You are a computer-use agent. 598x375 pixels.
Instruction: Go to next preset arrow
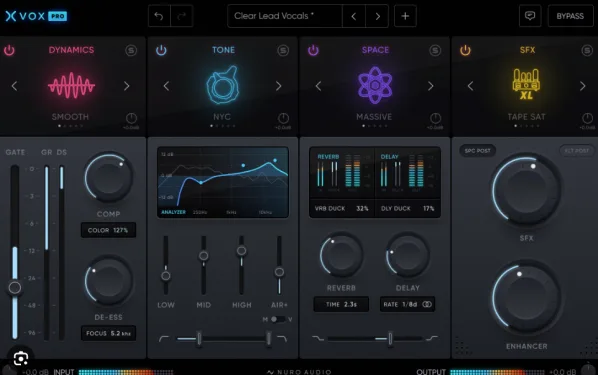[377, 16]
